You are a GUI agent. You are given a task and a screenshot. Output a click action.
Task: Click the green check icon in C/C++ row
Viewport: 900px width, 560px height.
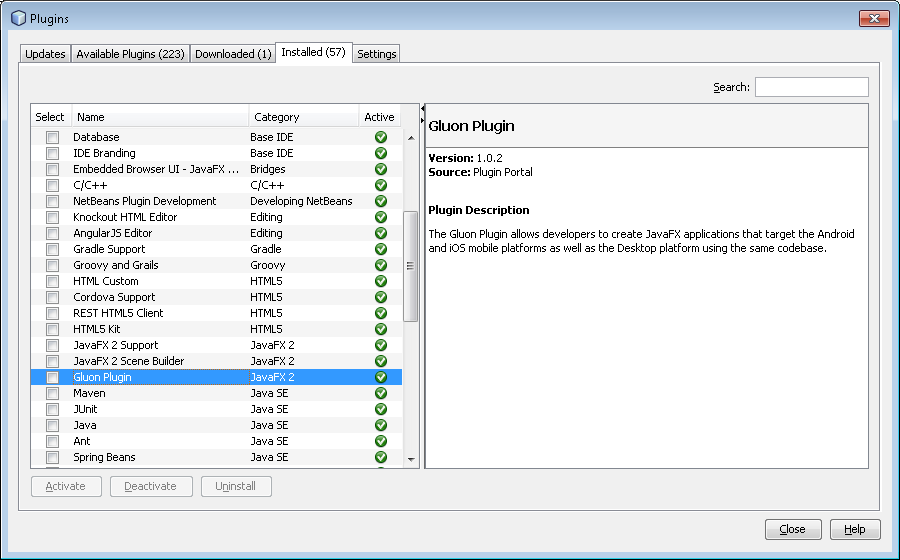click(x=381, y=185)
